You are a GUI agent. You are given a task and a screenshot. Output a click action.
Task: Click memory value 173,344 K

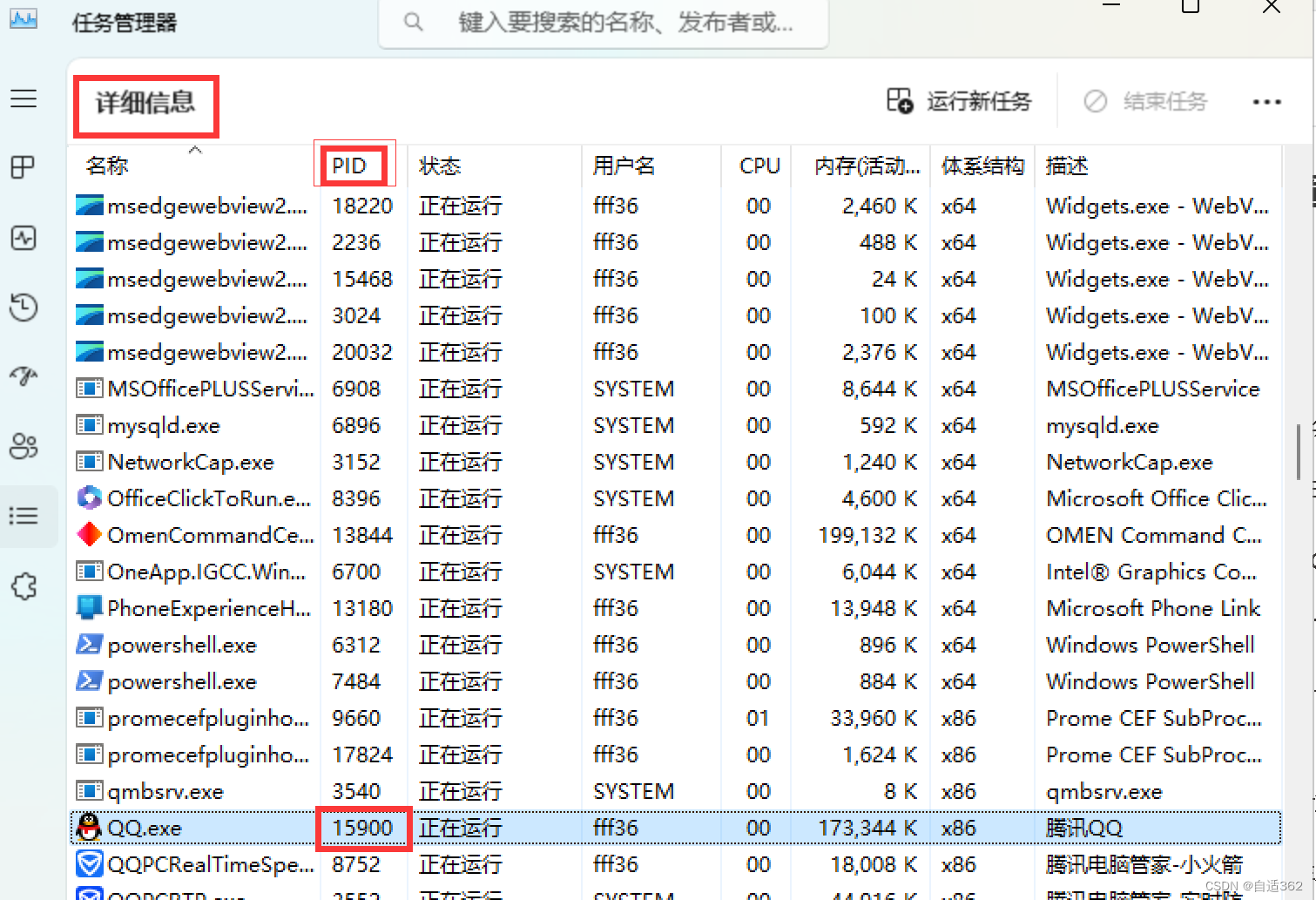[x=867, y=828]
